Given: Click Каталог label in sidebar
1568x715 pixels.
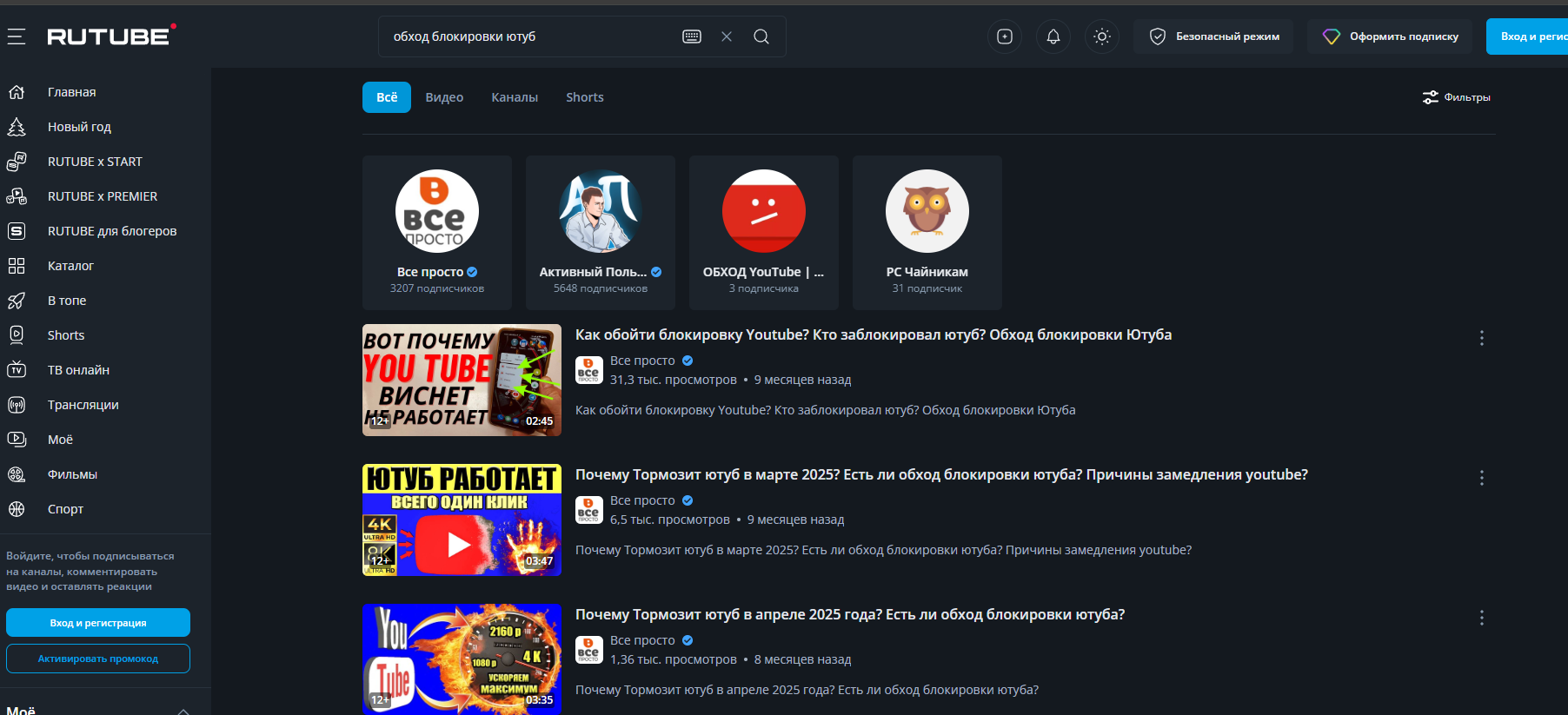Looking at the screenshot, I should 70,266.
